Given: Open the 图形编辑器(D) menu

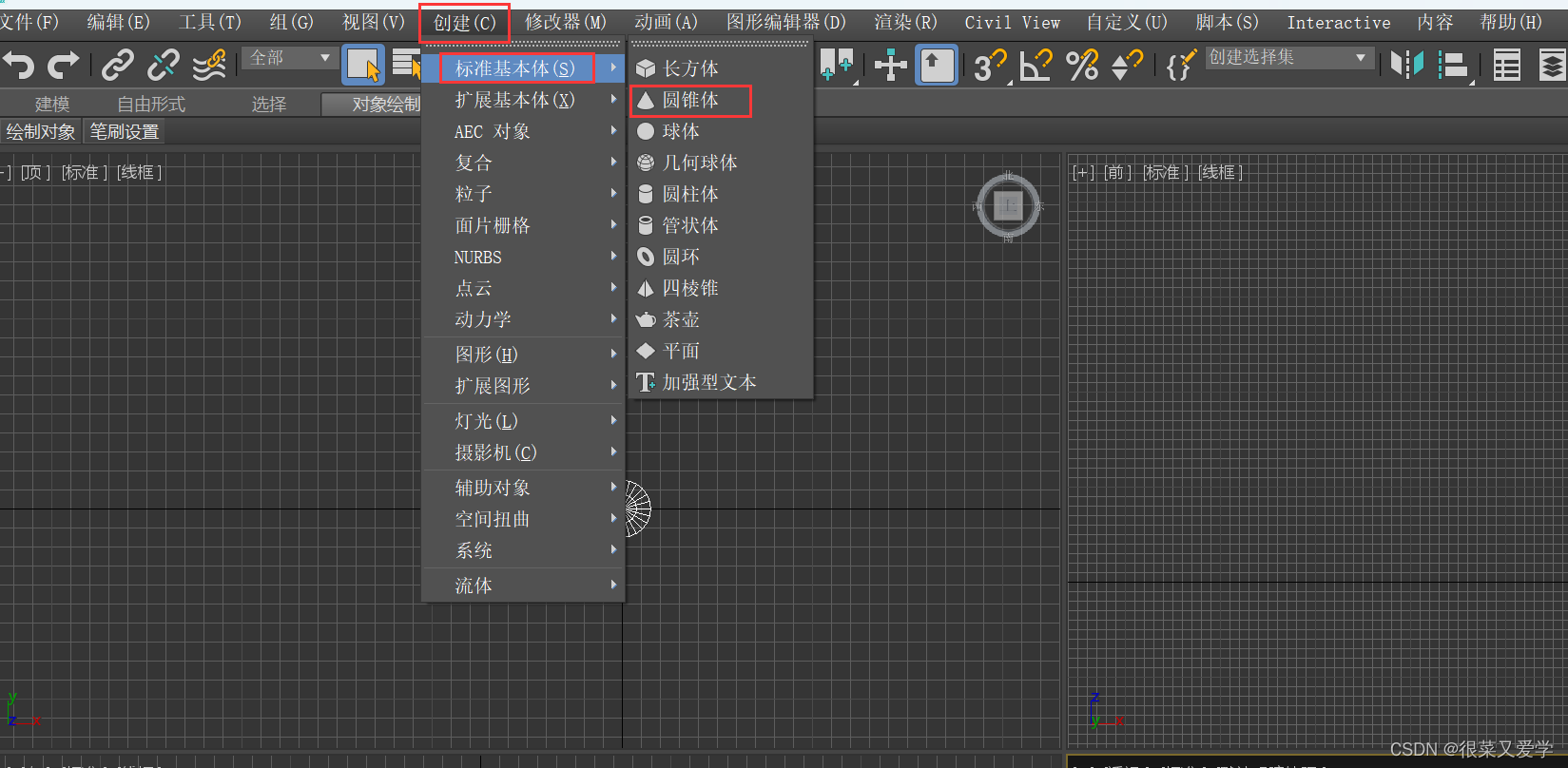Looking at the screenshot, I should [x=786, y=22].
